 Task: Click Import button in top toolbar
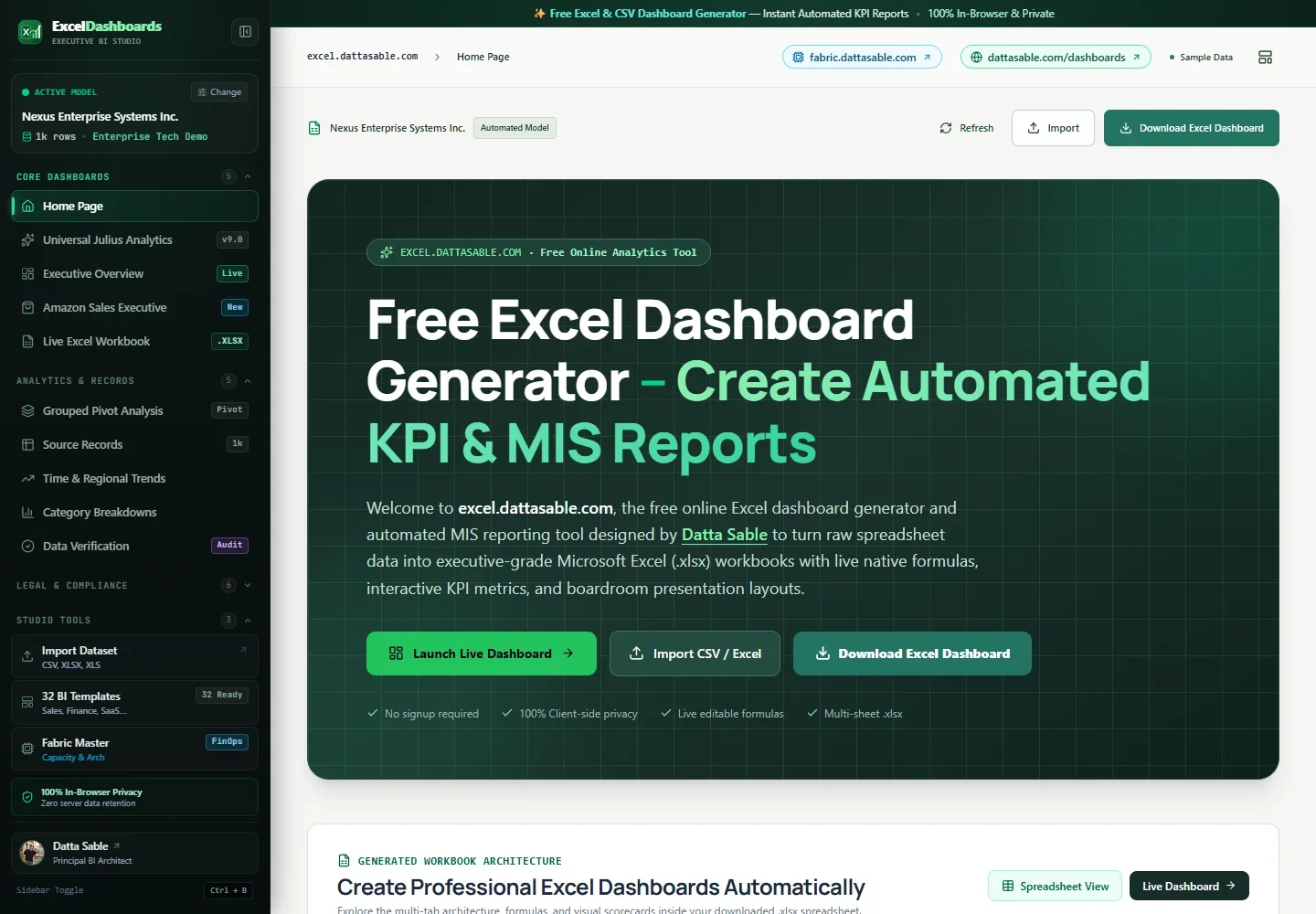pyautogui.click(x=1053, y=128)
